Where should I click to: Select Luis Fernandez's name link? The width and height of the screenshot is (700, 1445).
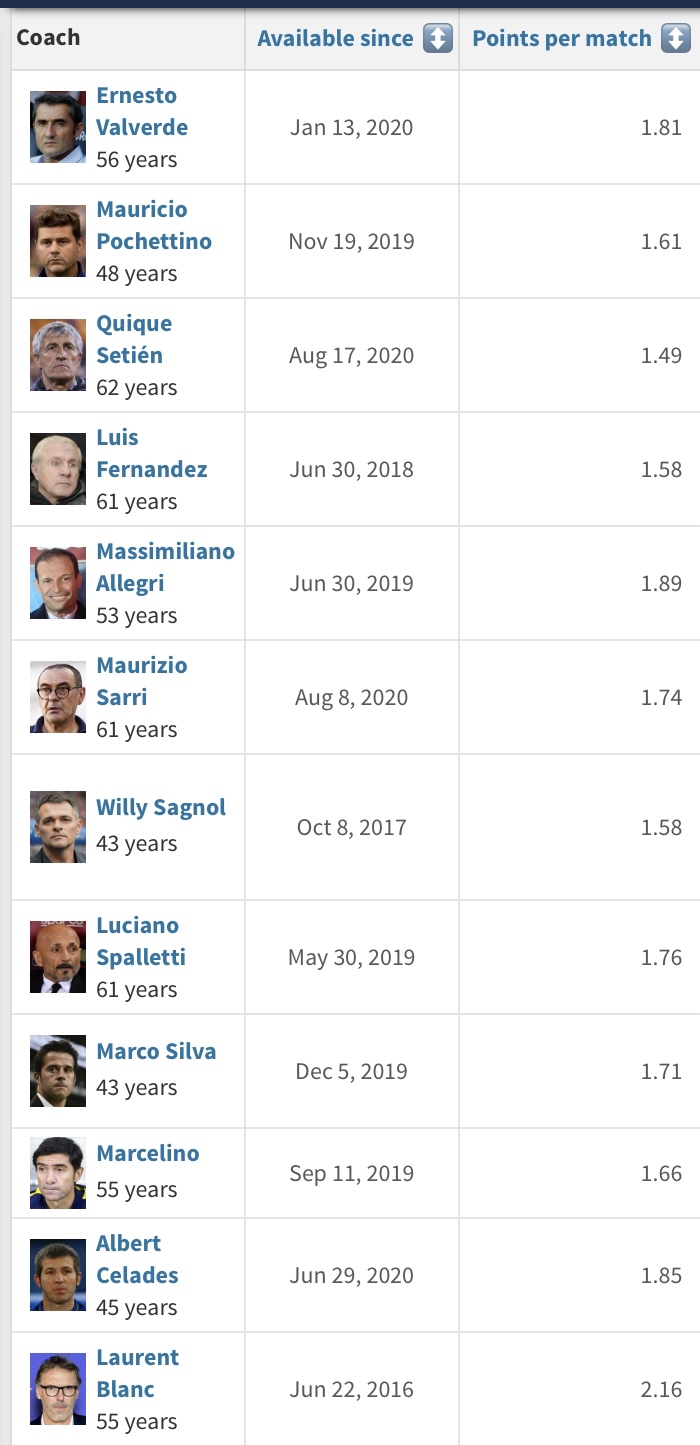[x=151, y=453]
